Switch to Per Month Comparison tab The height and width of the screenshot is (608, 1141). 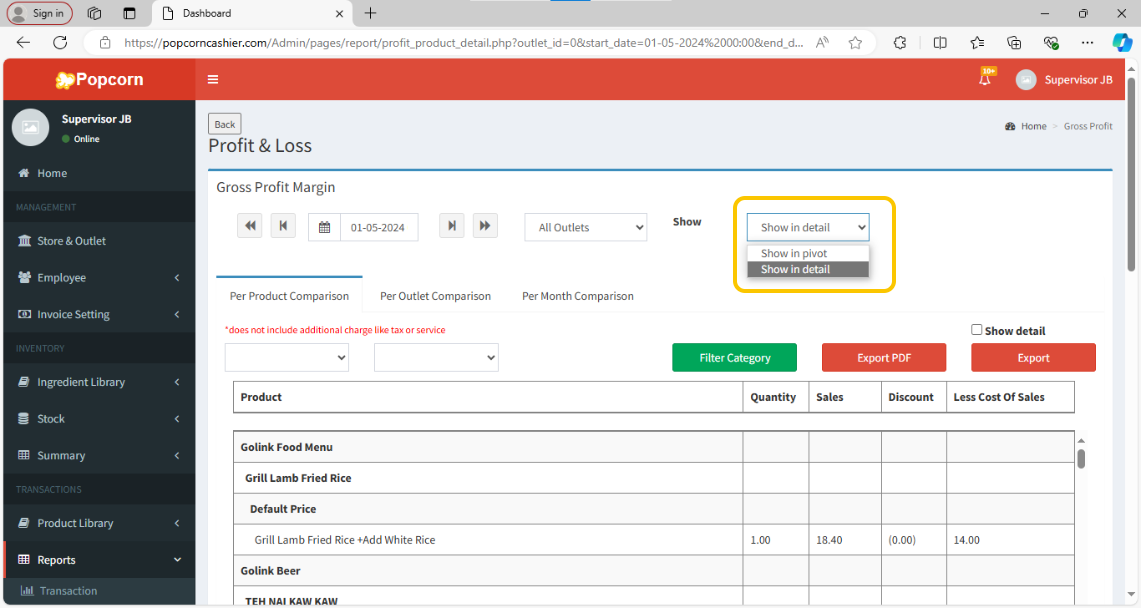click(x=578, y=296)
